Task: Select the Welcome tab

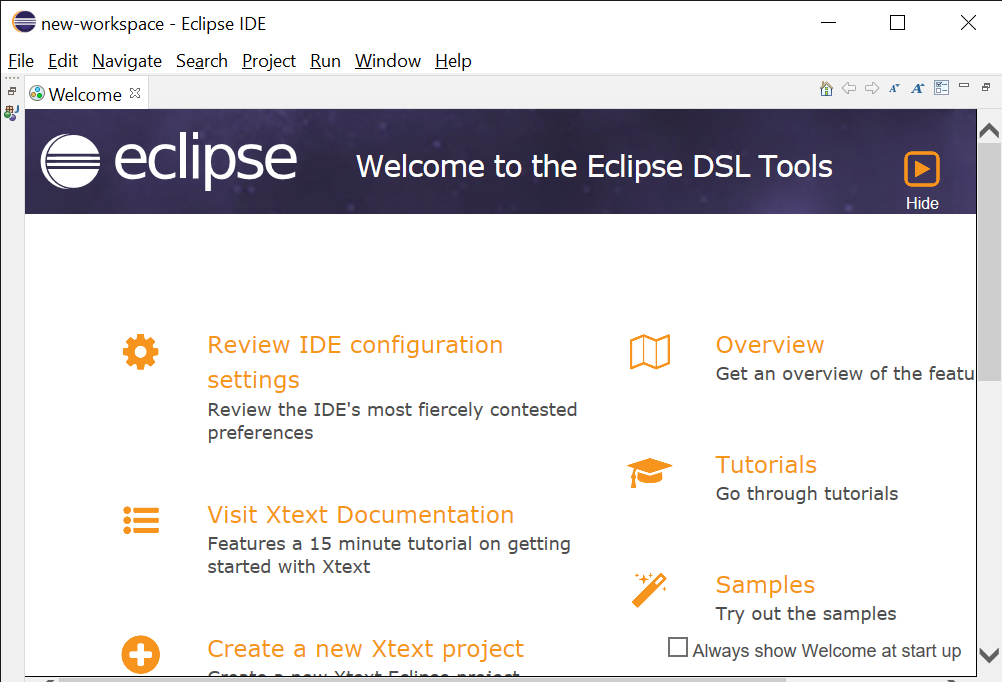Action: 86,94
